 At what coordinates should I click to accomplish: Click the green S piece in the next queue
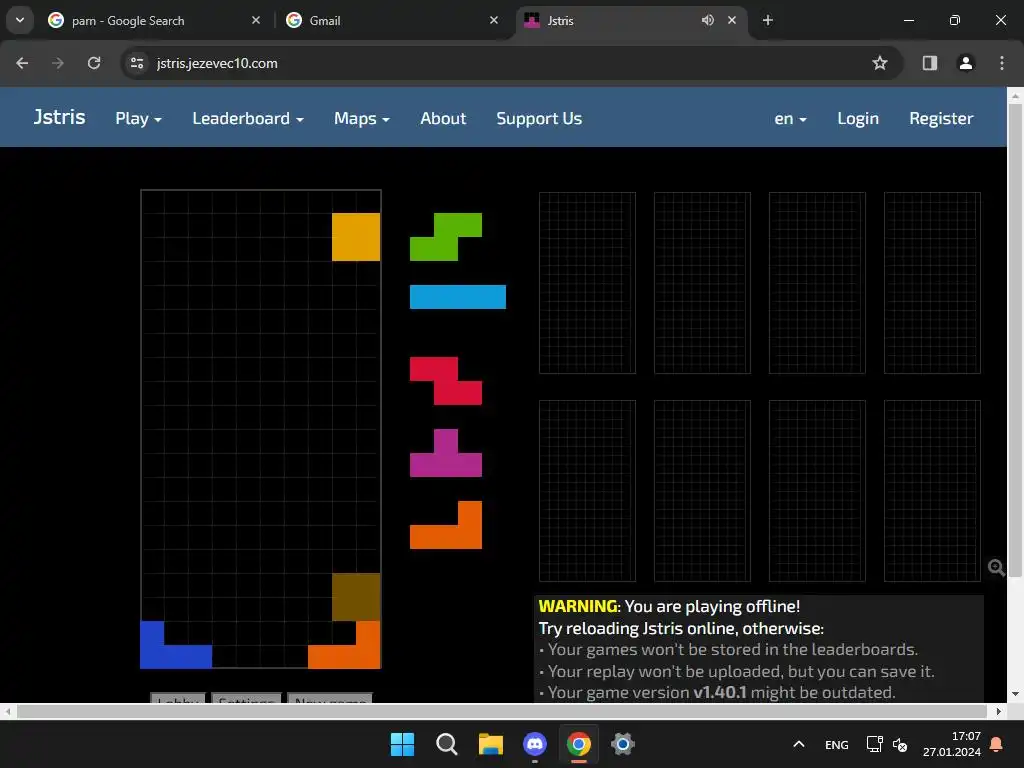pos(446,236)
